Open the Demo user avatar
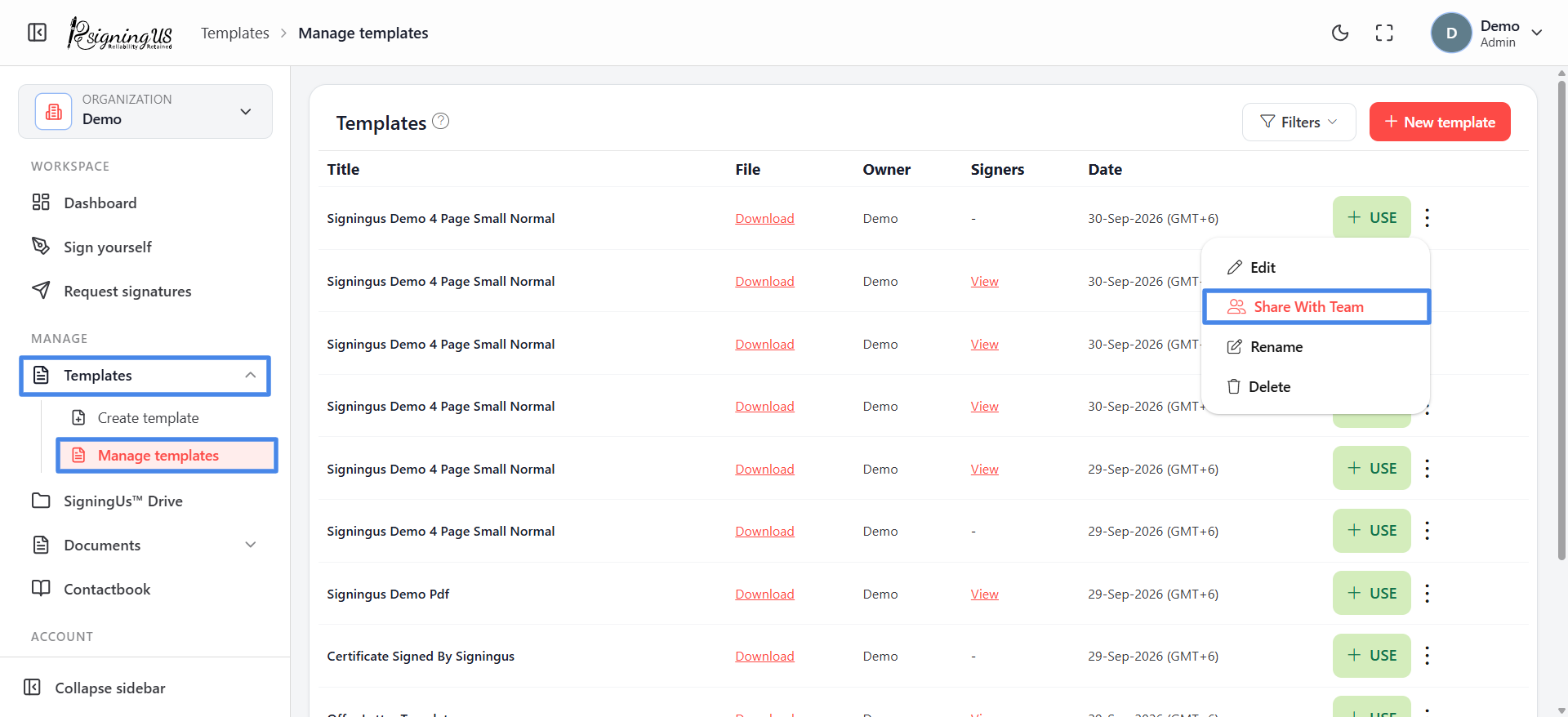 click(1451, 33)
